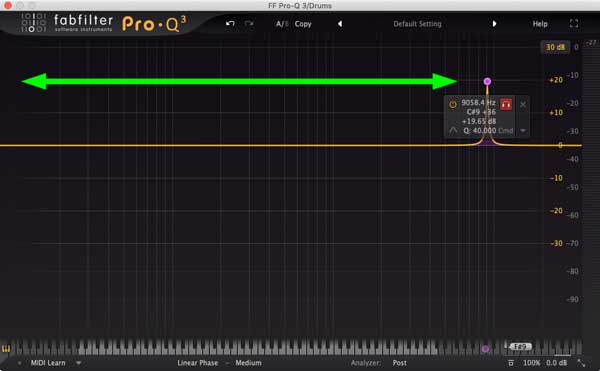The image size is (600, 371).
Task: Click the C#9 +36 note readout
Action: (481, 112)
